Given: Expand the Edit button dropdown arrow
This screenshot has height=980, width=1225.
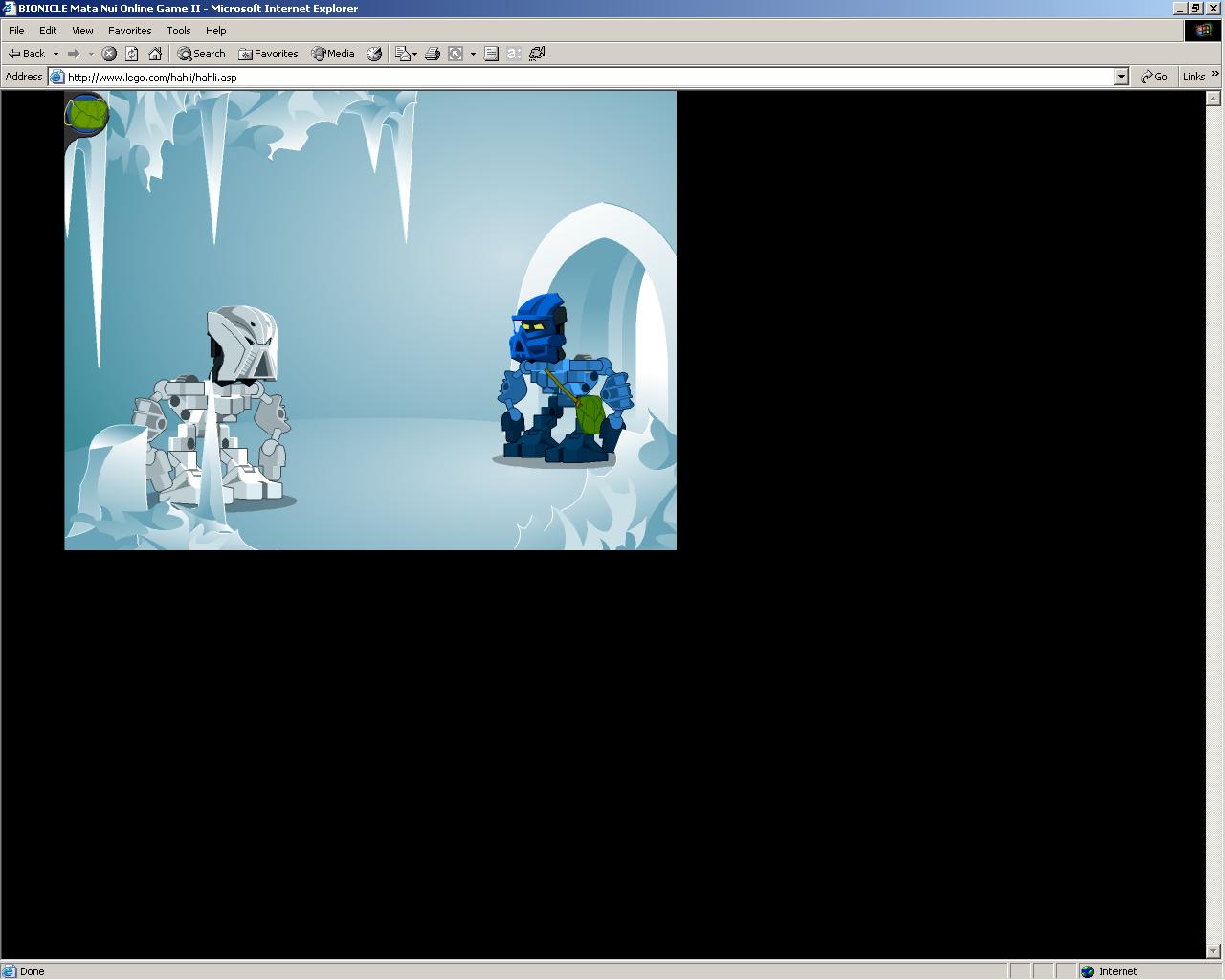Looking at the screenshot, I should pyautogui.click(x=473, y=54).
